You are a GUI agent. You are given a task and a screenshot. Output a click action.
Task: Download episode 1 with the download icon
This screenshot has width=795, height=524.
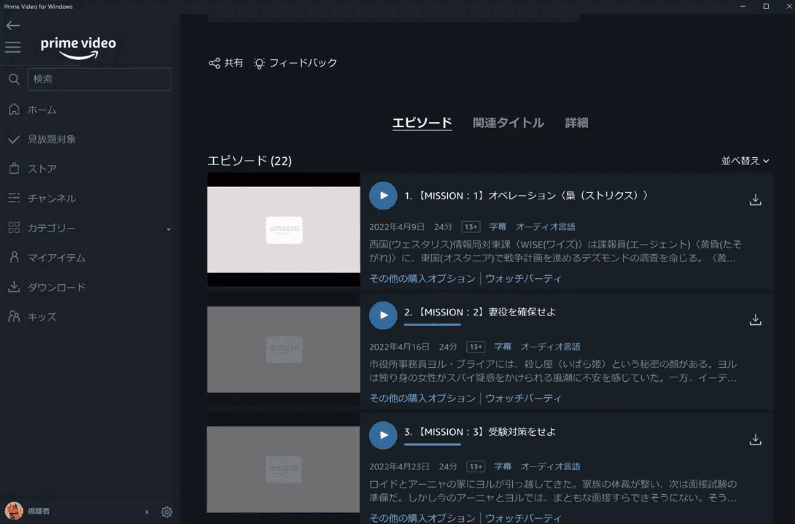(x=755, y=199)
